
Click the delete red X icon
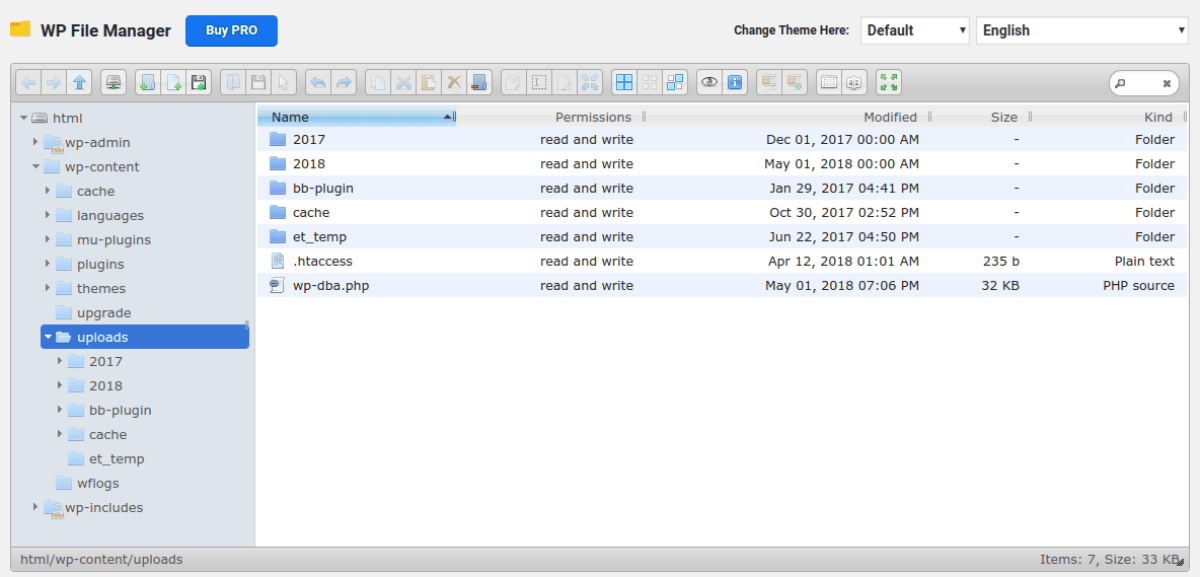point(453,83)
